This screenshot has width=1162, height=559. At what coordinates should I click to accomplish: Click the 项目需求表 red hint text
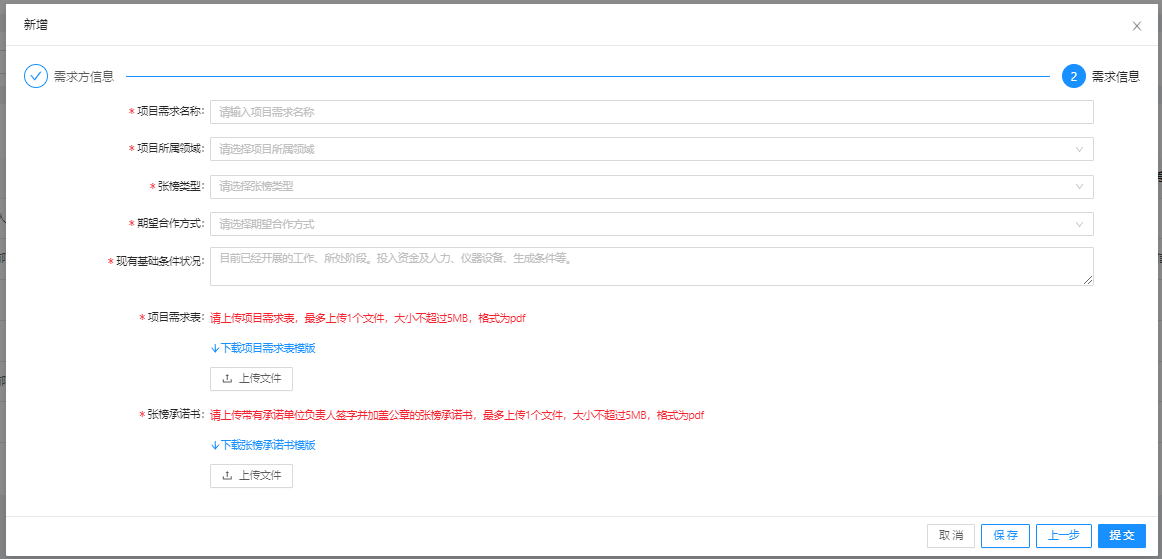pyautogui.click(x=368, y=318)
